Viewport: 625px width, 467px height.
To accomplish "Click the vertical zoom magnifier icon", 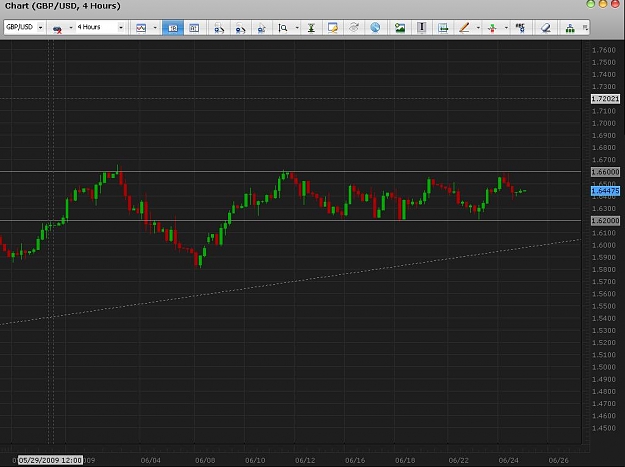I will pos(283,28).
